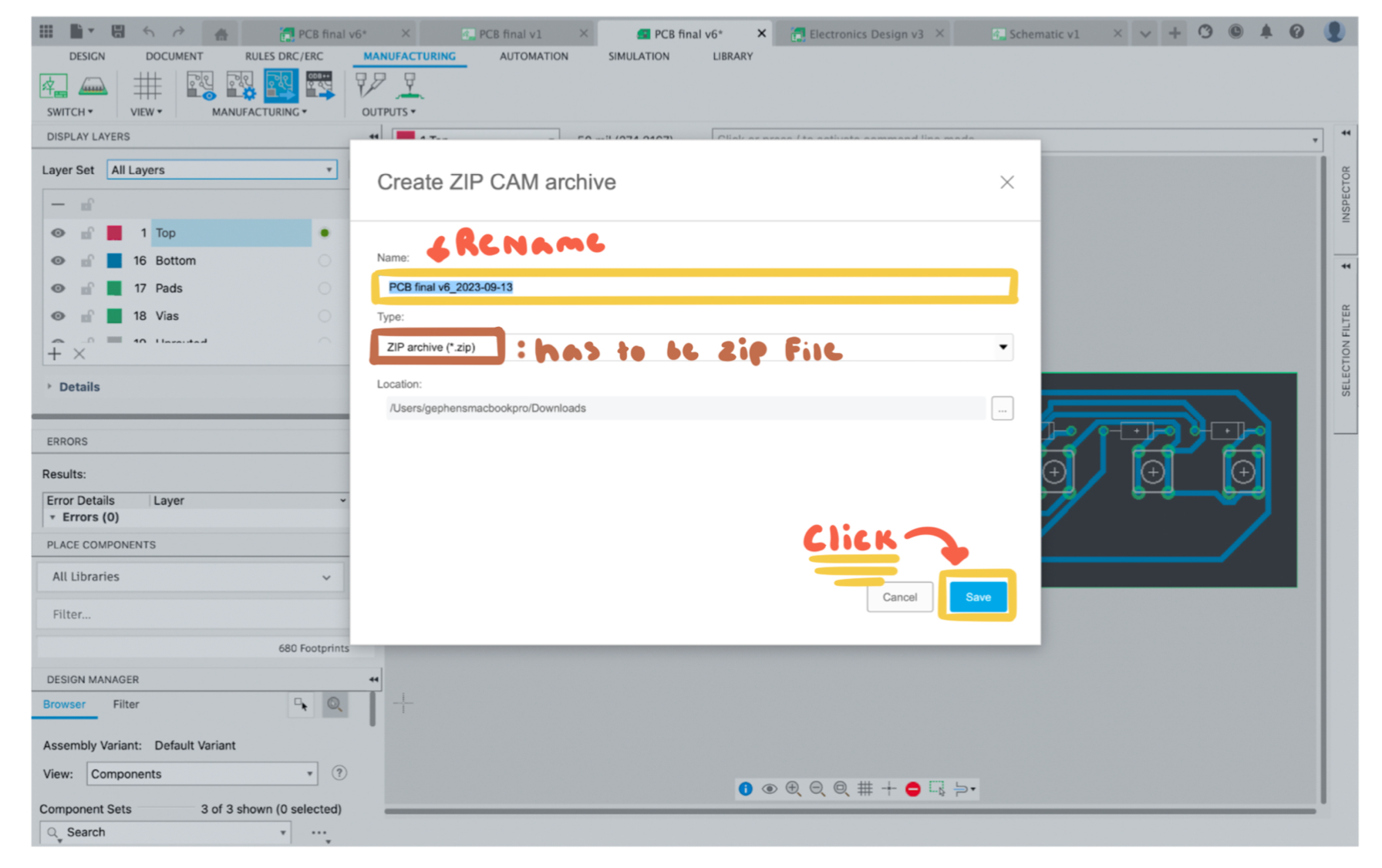Switch to the Electronics Design v3 tab
Screen dimensions: 1382x868
coord(866,34)
